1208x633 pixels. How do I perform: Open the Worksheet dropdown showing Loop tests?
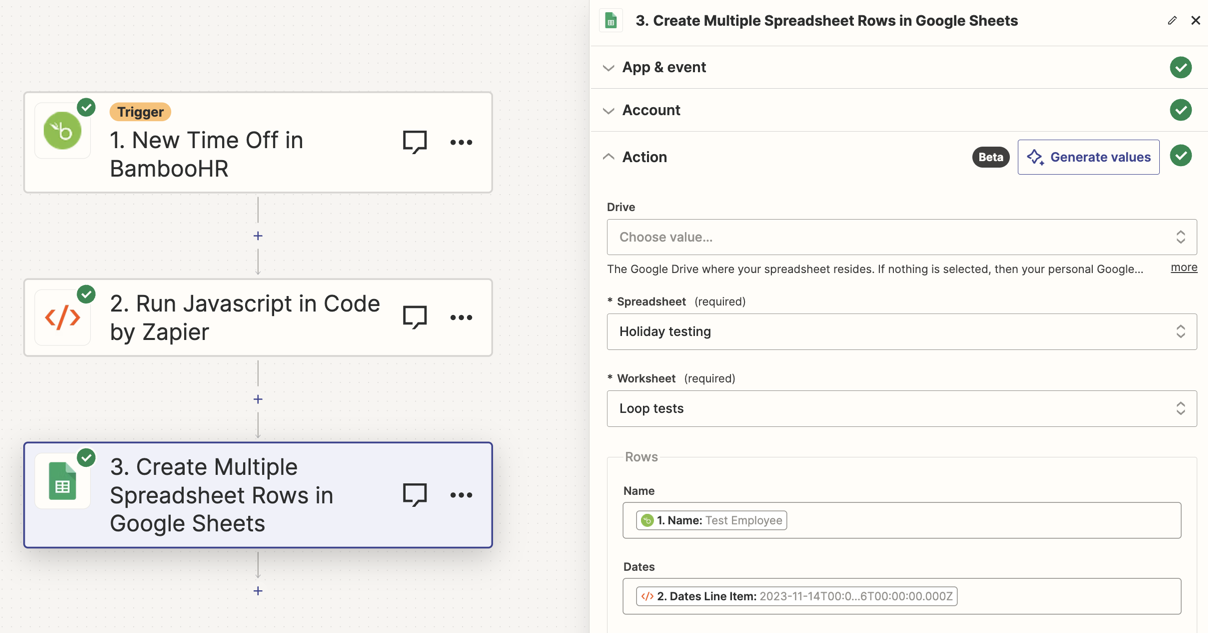point(902,408)
